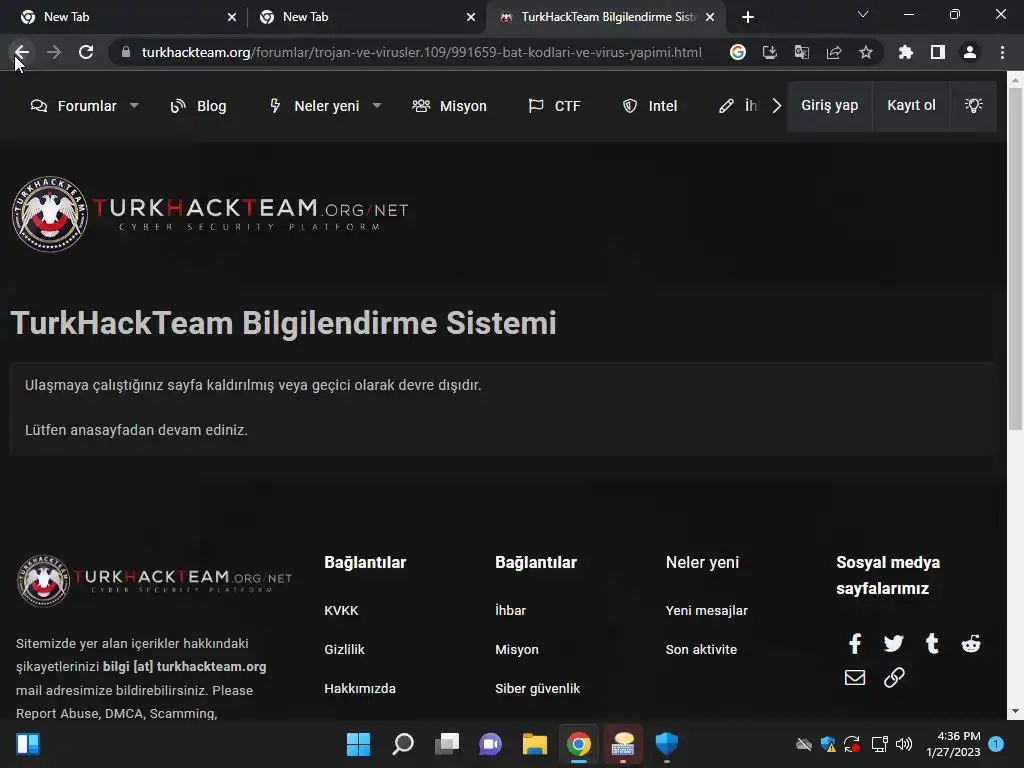This screenshot has height=768, width=1024.
Task: Click the TurkHackTeam footer logo
Action: [154, 580]
